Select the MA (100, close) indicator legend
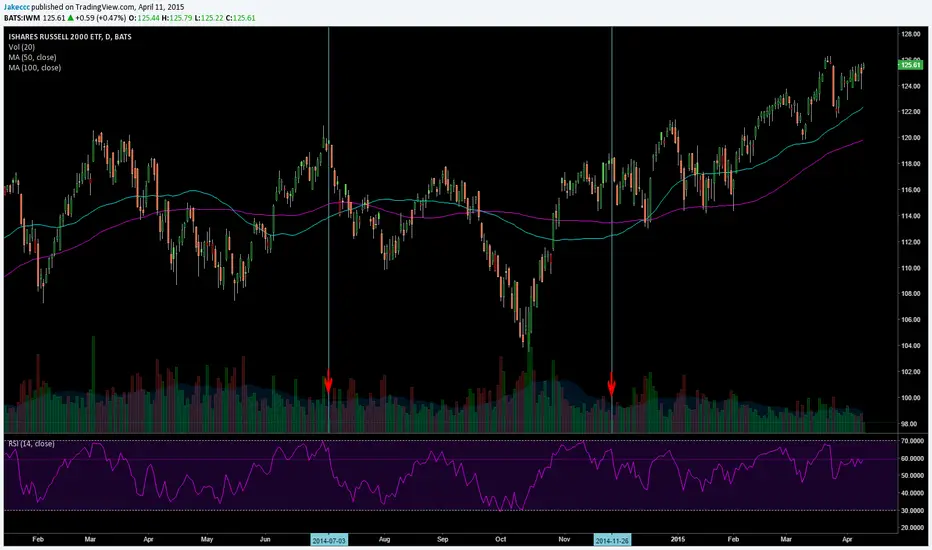The image size is (932, 550). (x=34, y=68)
